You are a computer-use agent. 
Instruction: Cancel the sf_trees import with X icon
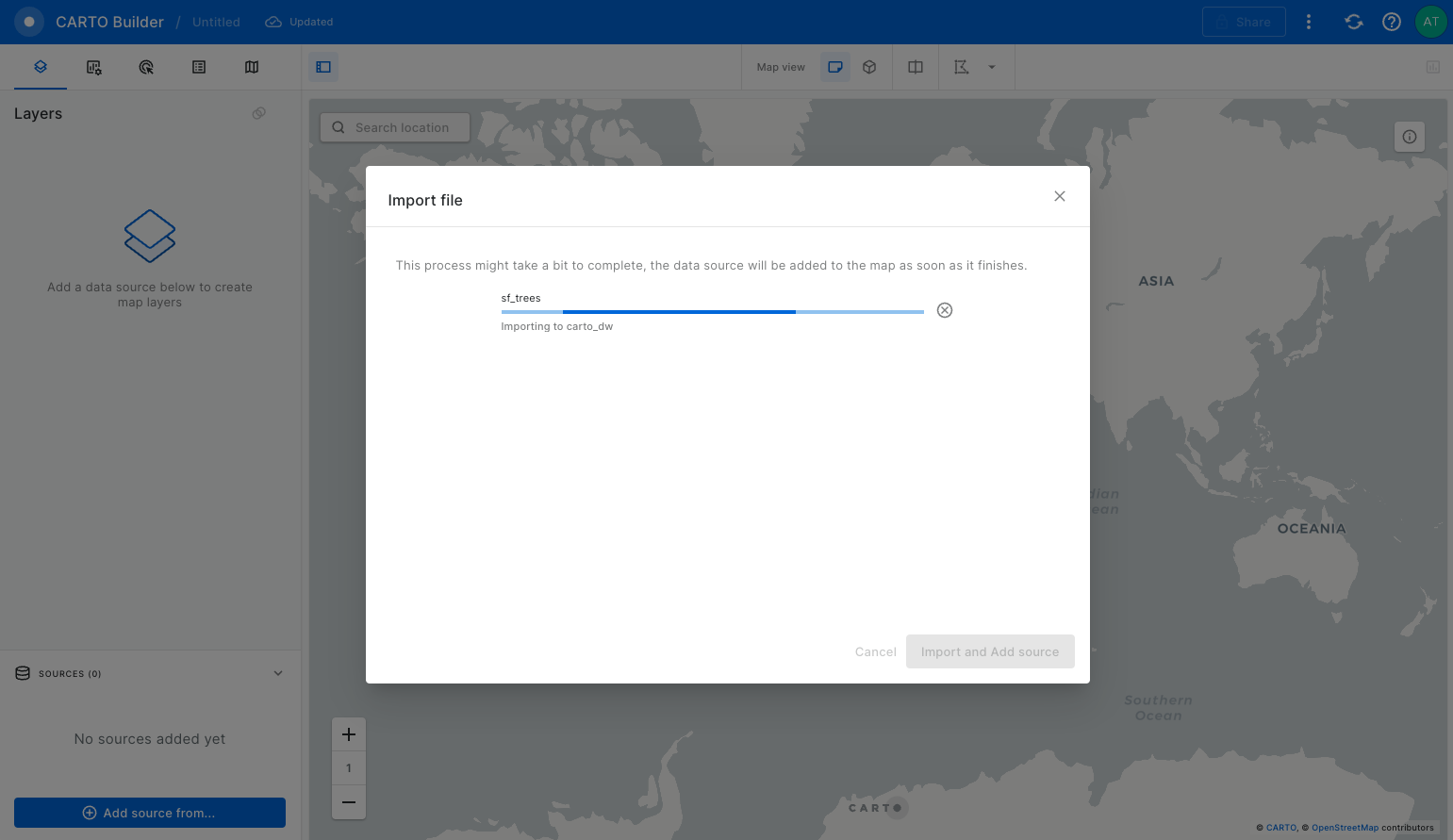point(945,310)
